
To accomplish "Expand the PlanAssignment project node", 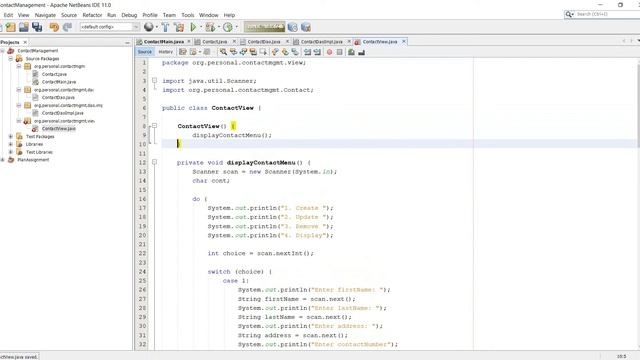I will coord(3,160).
